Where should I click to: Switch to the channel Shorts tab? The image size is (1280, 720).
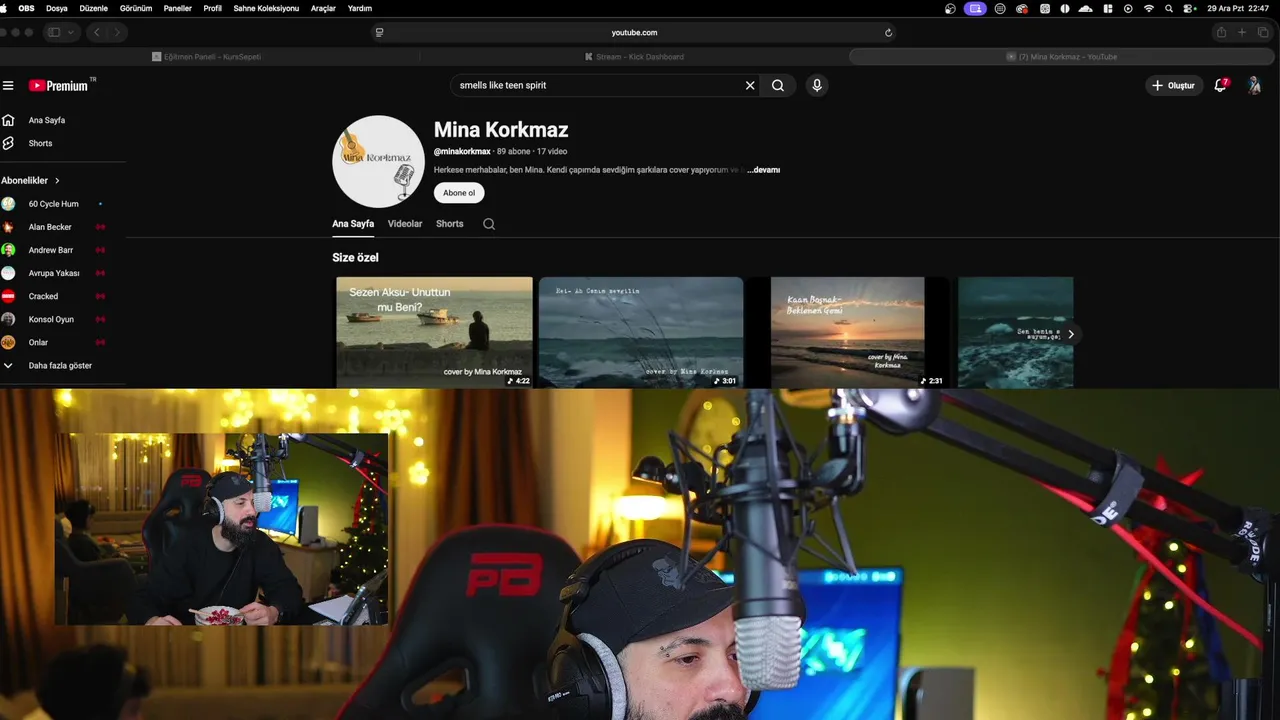pos(450,224)
